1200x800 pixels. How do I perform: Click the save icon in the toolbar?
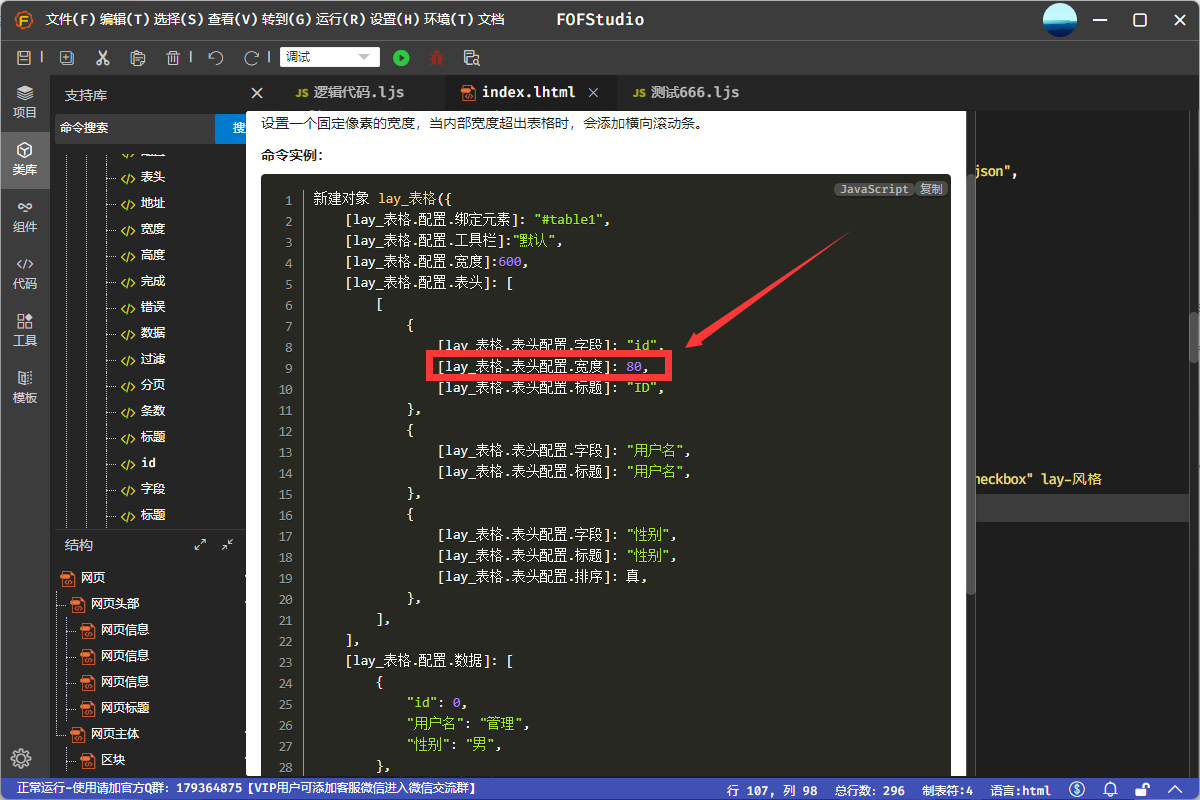click(25, 58)
